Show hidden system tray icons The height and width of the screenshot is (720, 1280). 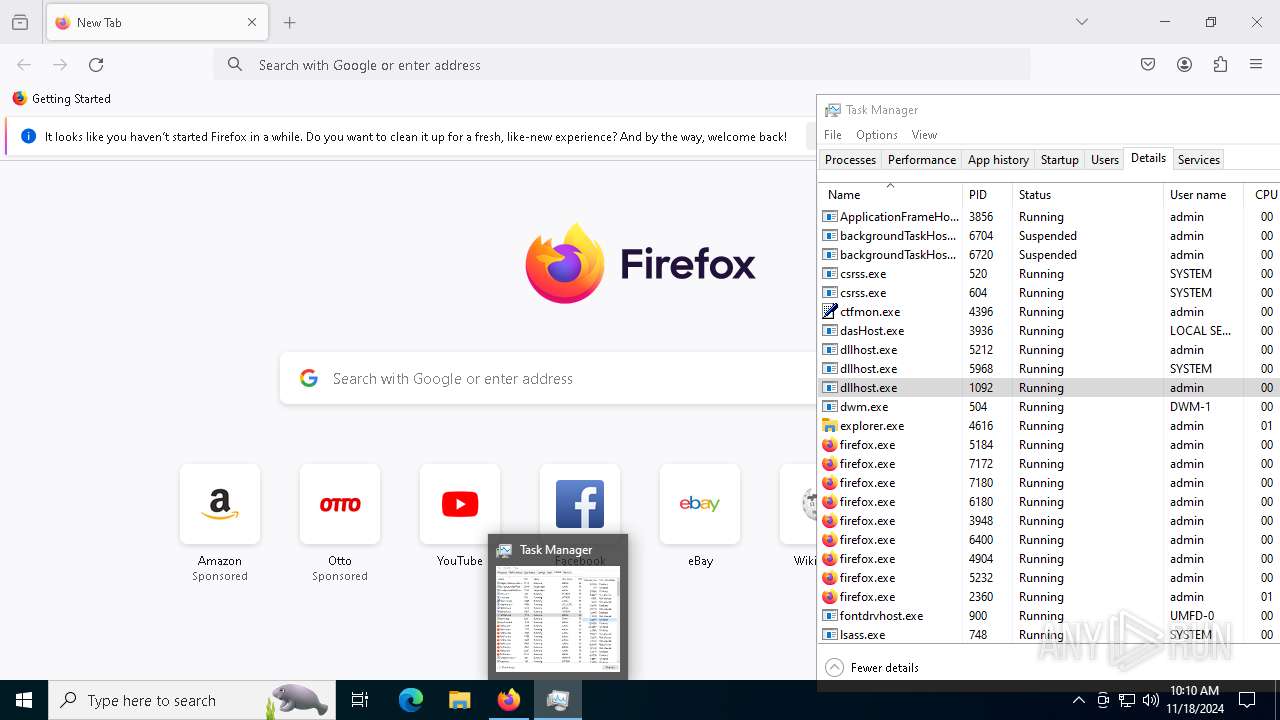1079,700
